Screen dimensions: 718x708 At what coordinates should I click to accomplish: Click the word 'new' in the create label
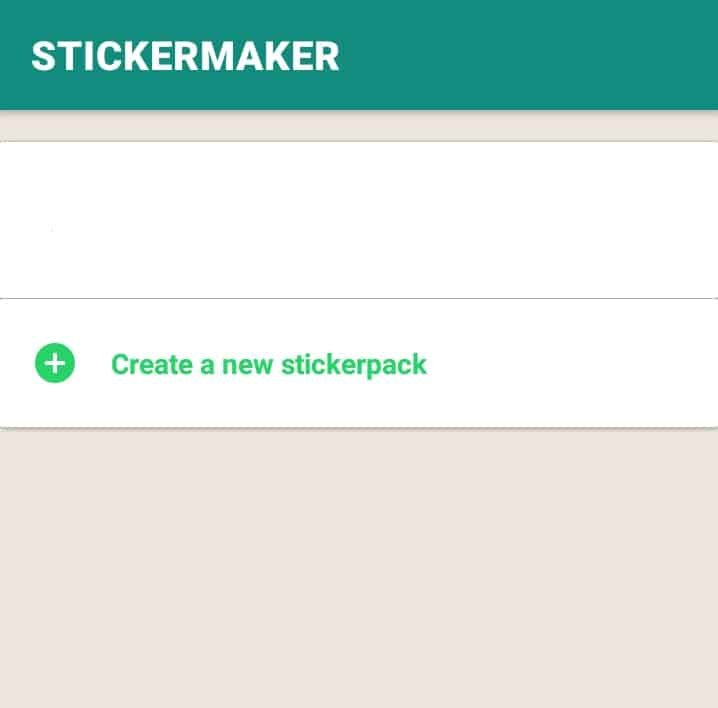coord(247,365)
